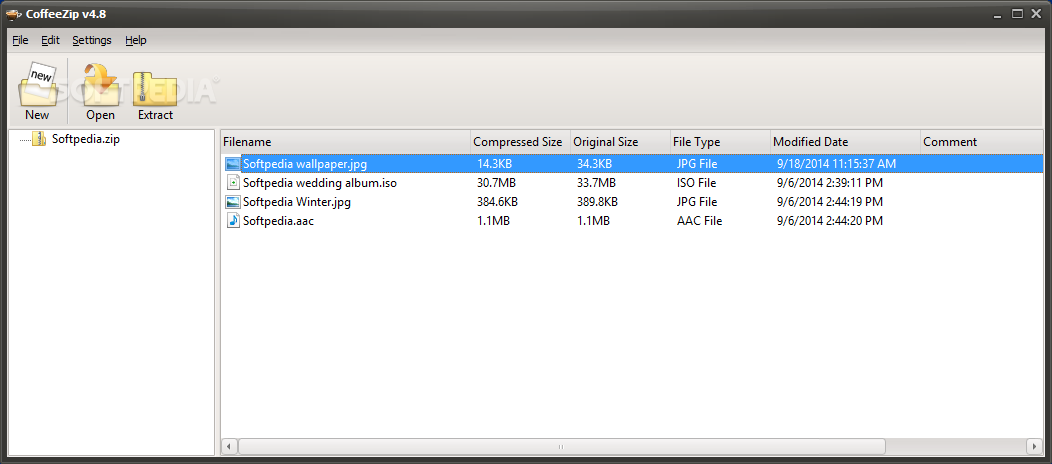
Task: Click the horizontal scrollbar left arrow
Action: pos(229,446)
